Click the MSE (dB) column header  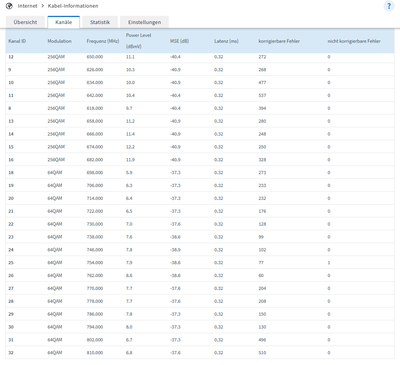[x=179, y=41]
